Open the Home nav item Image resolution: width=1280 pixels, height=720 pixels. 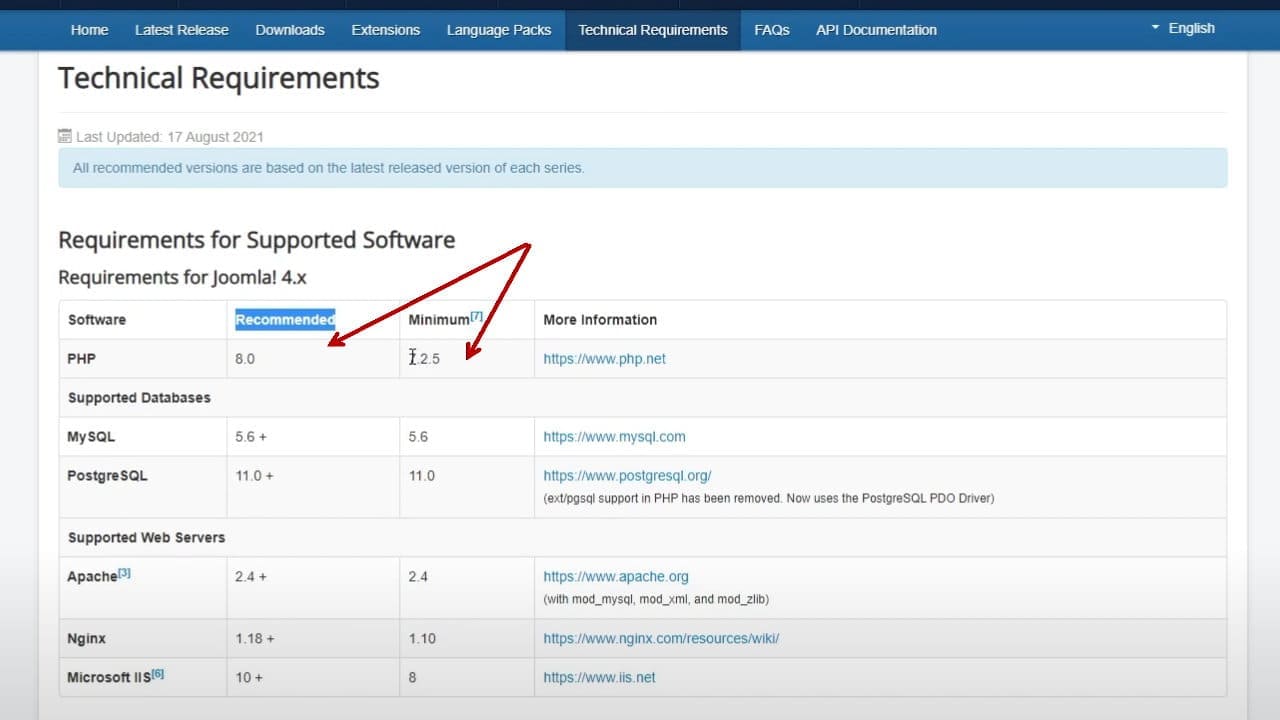point(89,30)
